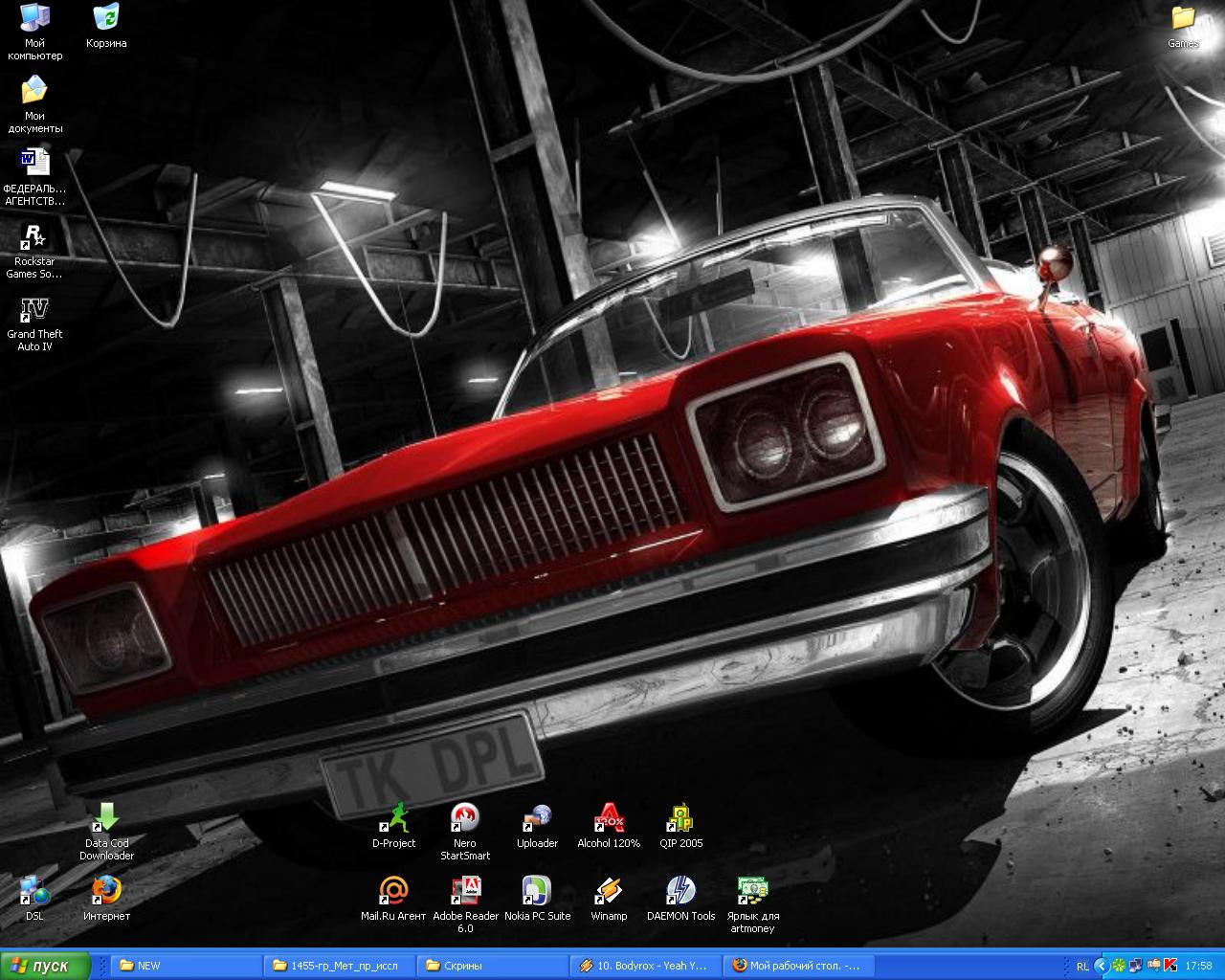The image size is (1225, 980).
Task: Click the taskbar clock showing 17:58
Action: pyautogui.click(x=1198, y=966)
